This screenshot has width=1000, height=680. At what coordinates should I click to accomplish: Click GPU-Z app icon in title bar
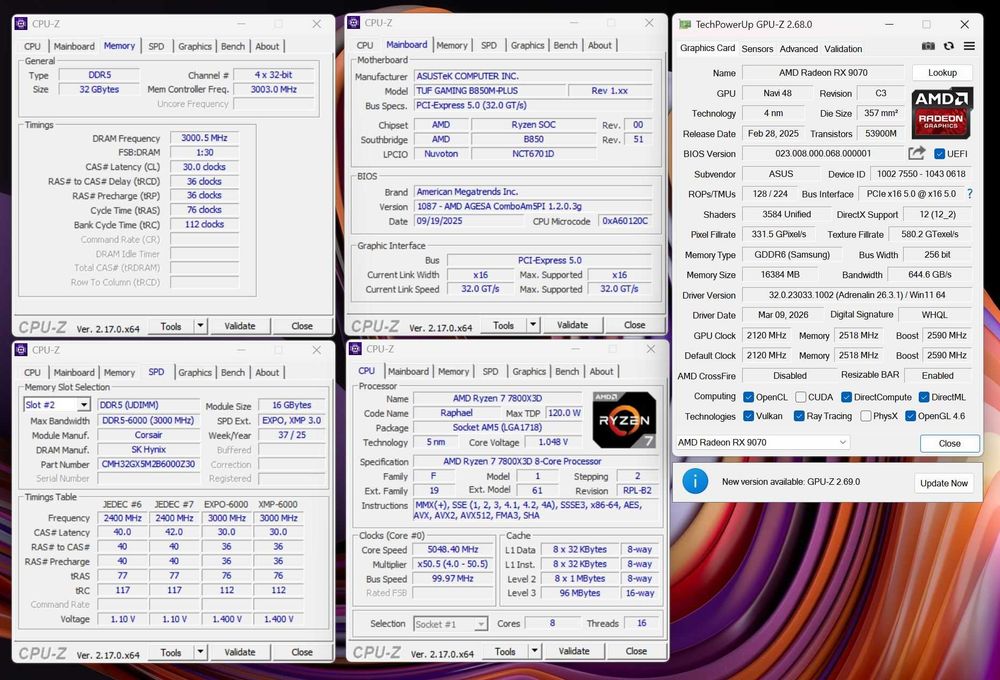click(x=685, y=24)
